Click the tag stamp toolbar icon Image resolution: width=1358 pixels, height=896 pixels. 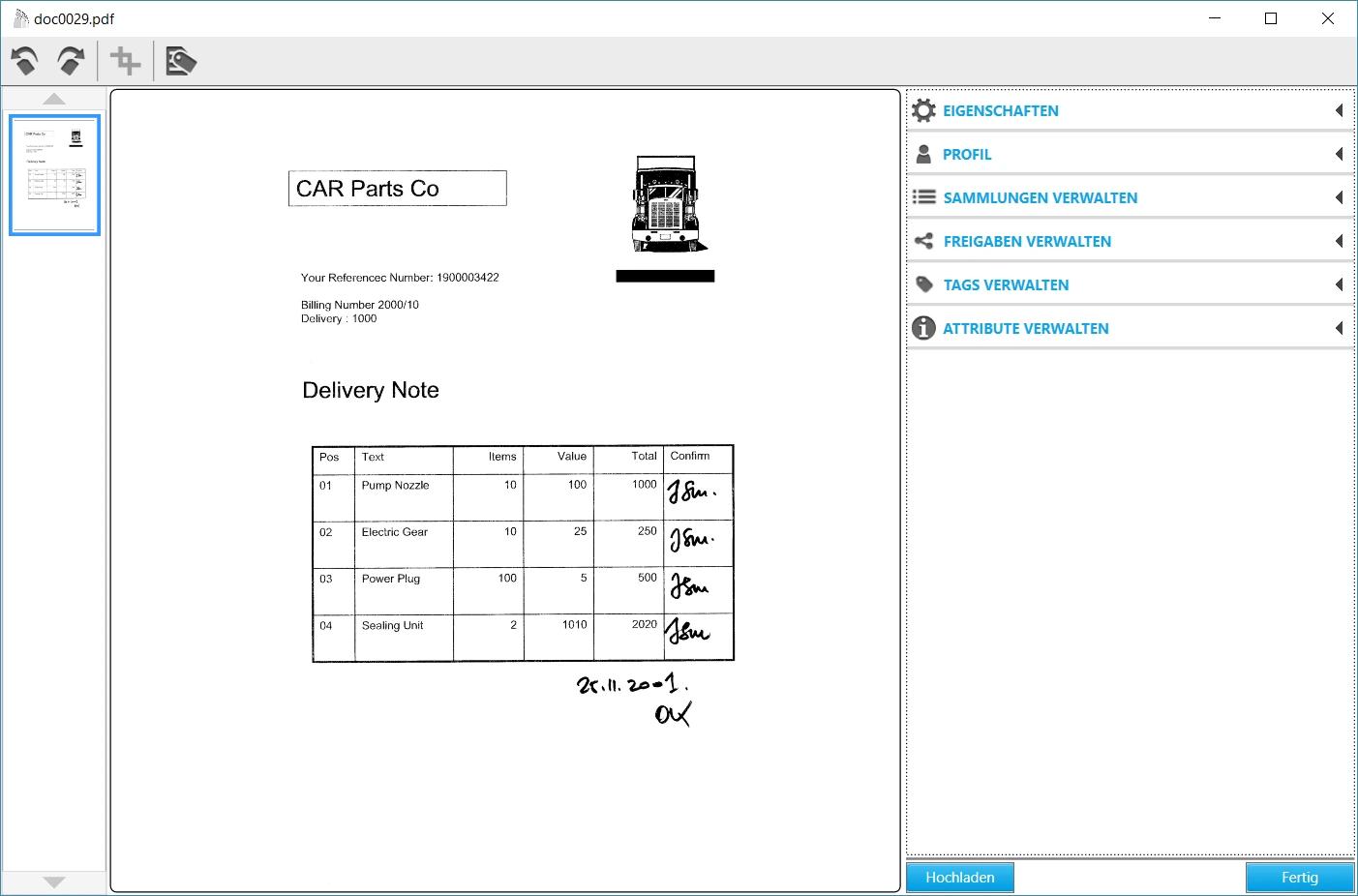pyautogui.click(x=181, y=62)
